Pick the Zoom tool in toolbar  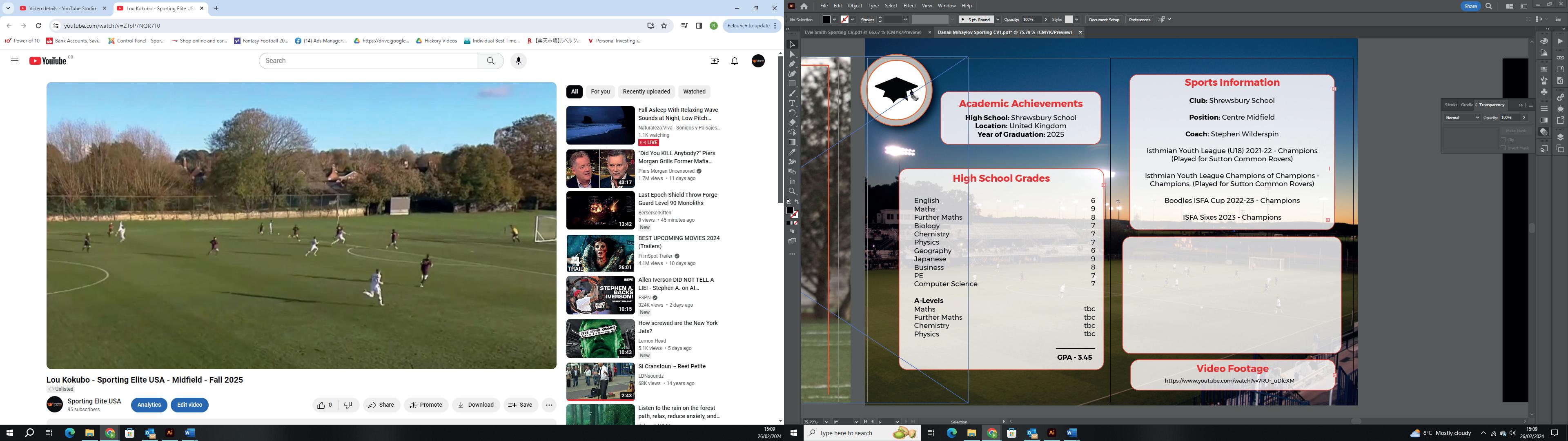[x=792, y=191]
